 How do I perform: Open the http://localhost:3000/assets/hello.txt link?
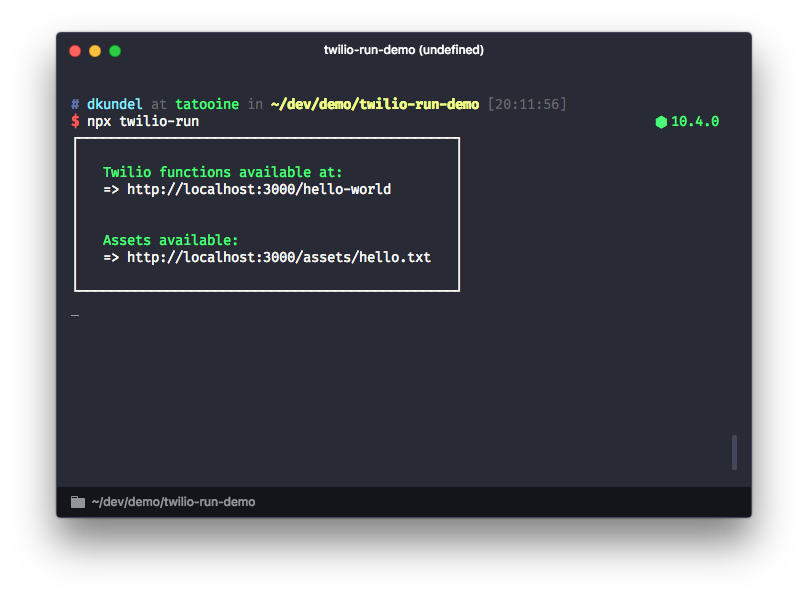[279, 257]
